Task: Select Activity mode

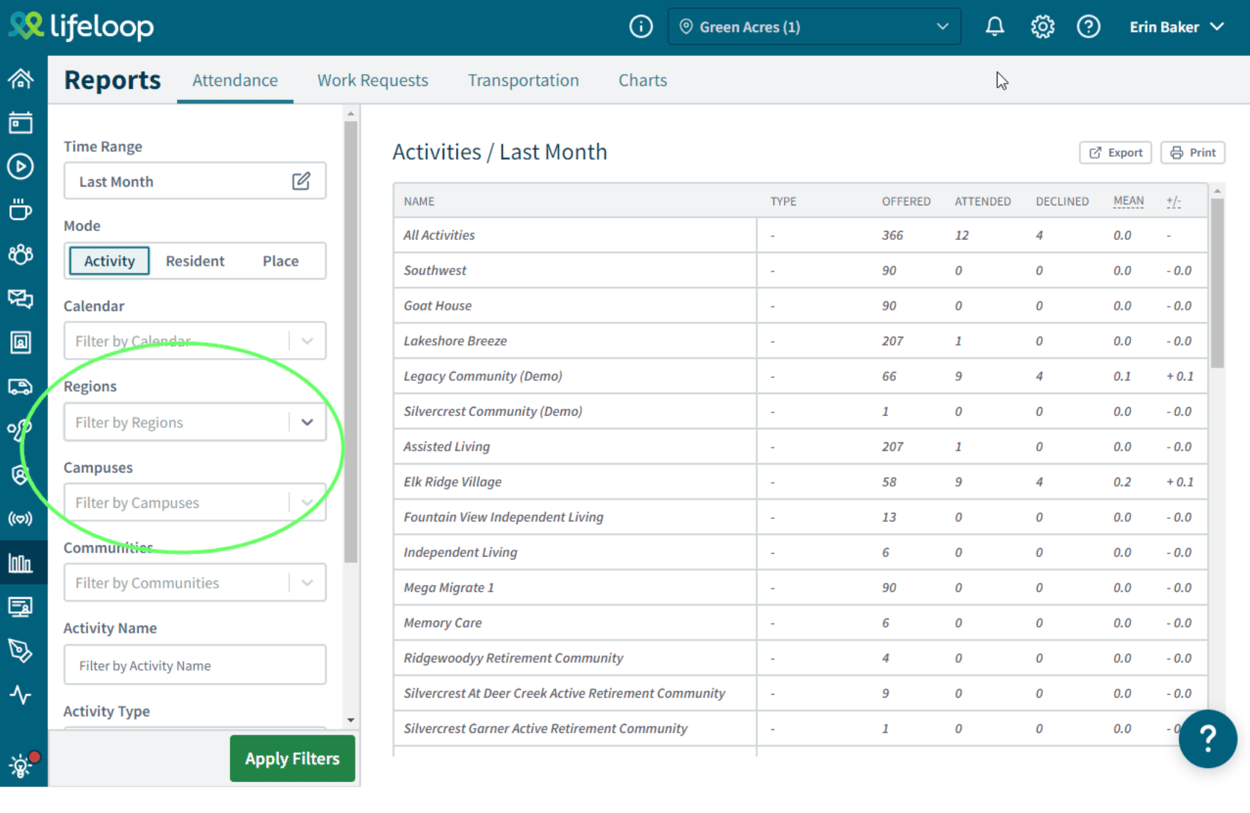Action: pyautogui.click(x=109, y=261)
